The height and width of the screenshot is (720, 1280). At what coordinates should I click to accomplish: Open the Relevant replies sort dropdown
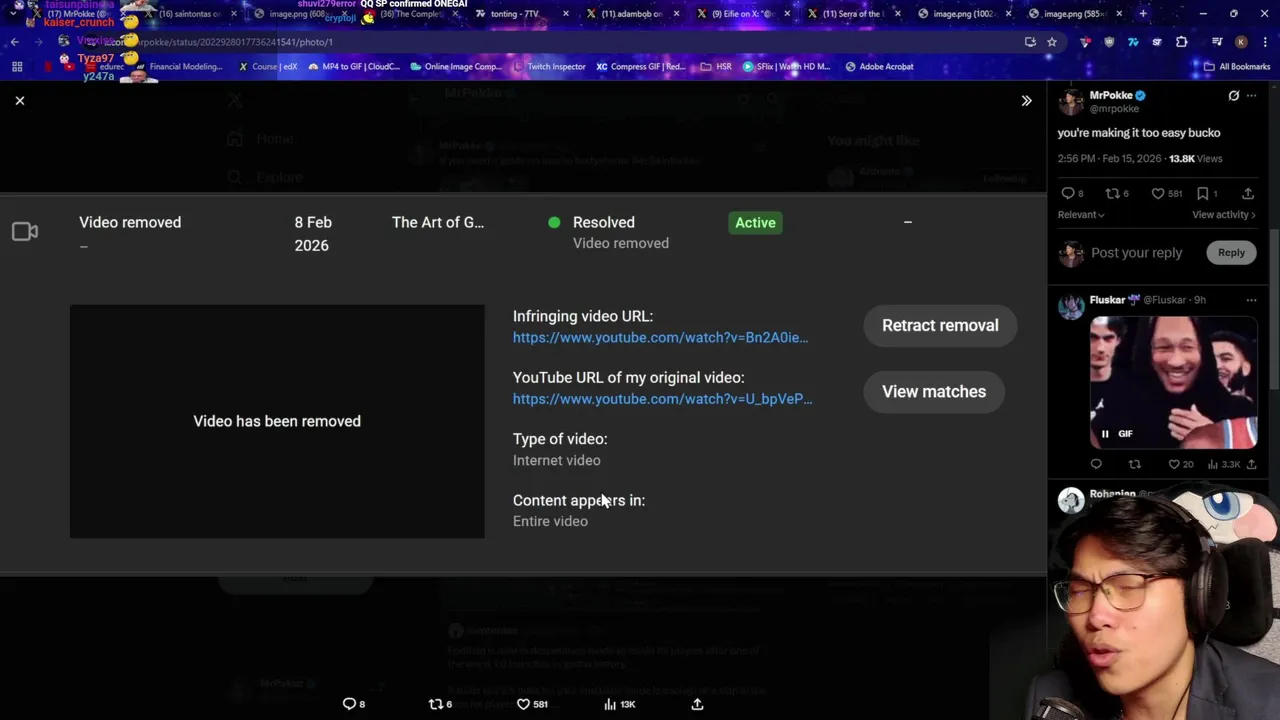tap(1081, 215)
